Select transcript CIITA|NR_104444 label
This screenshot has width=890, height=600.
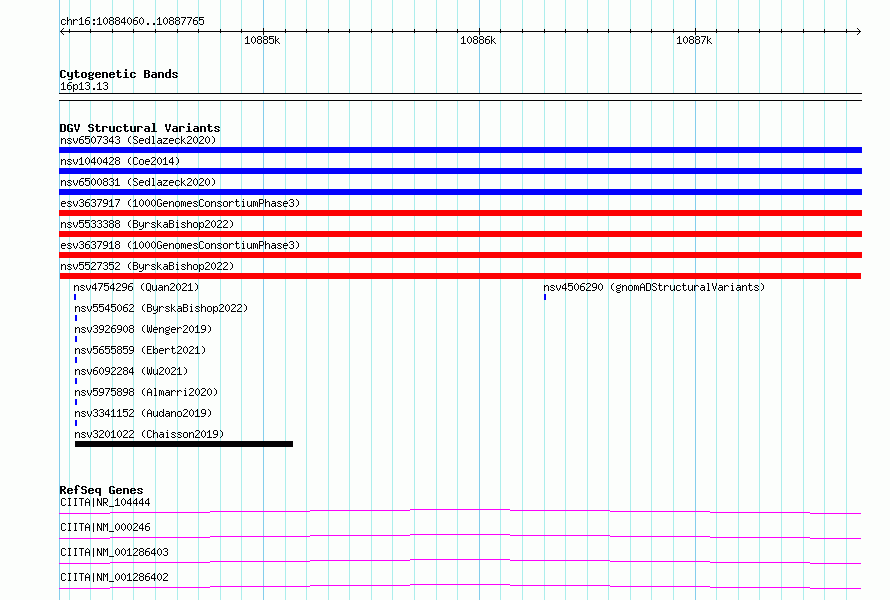(x=105, y=502)
